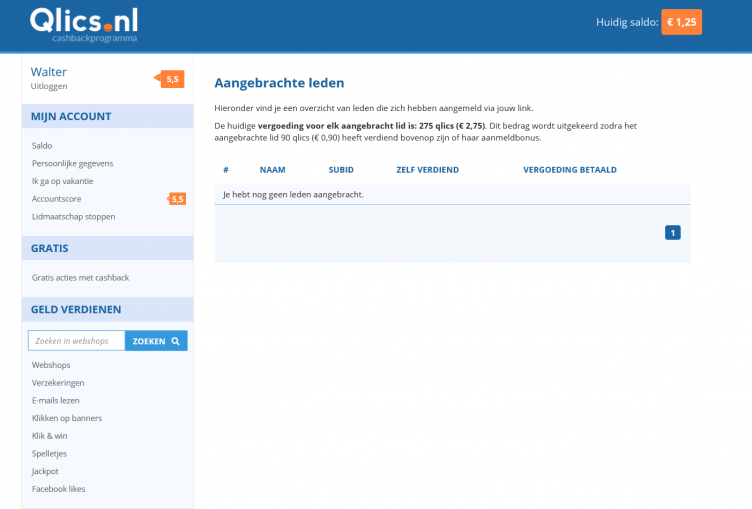Select 'Klikken op banners' link

[x=66, y=418]
